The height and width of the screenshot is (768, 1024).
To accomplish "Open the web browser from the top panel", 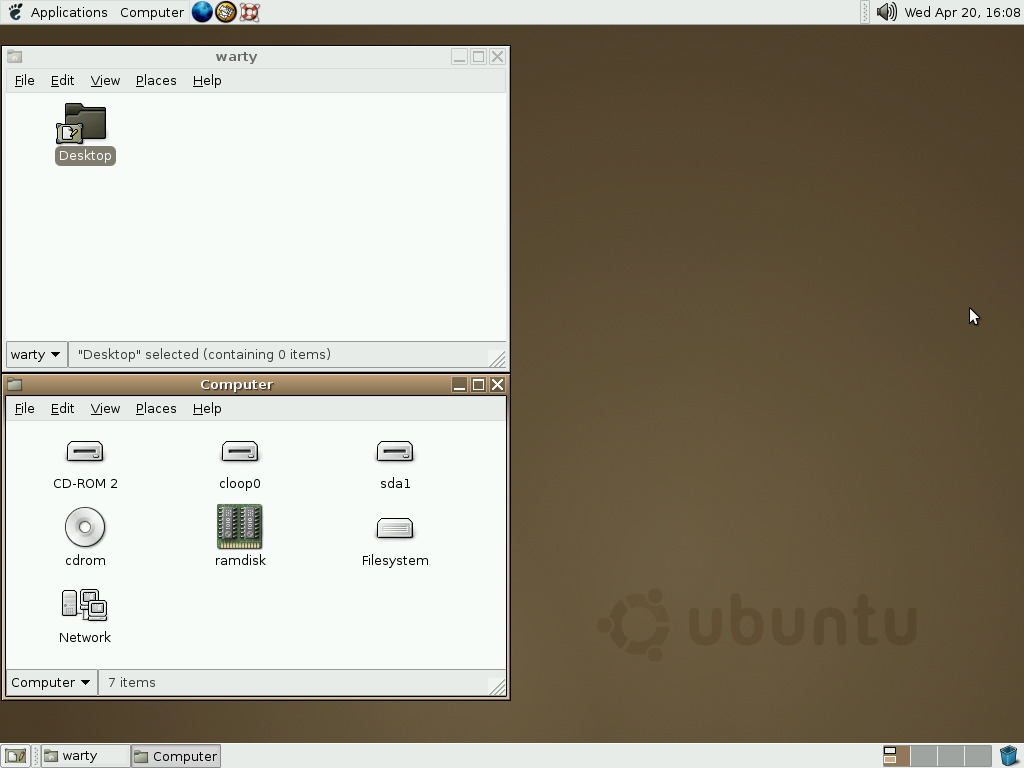I will 202,12.
